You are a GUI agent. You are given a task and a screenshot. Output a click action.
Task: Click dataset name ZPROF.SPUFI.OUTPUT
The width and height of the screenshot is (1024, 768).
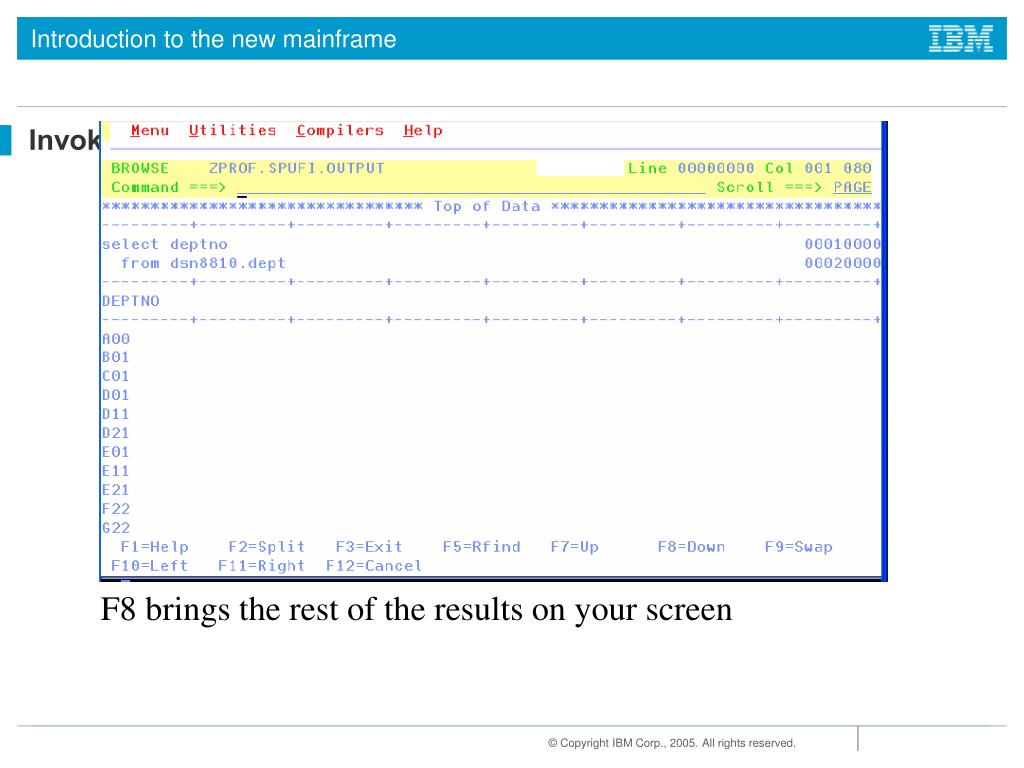pyautogui.click(x=296, y=168)
